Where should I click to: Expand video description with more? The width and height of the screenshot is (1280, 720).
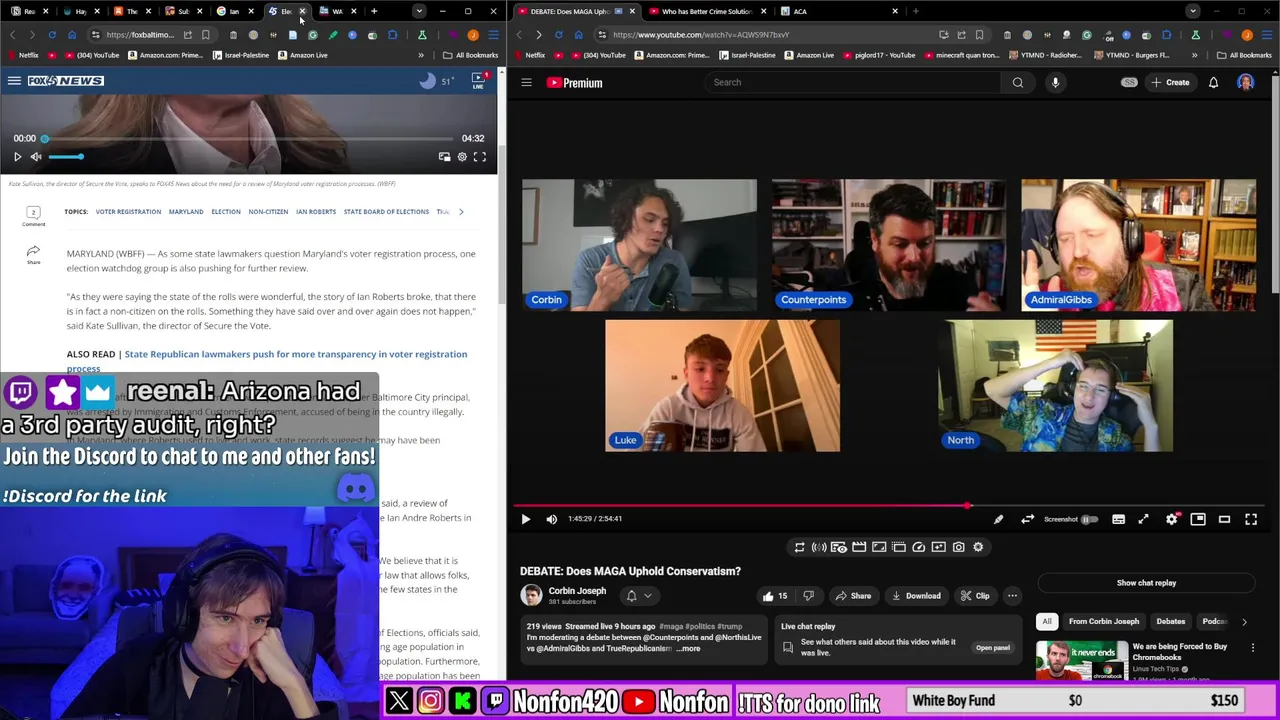click(689, 648)
